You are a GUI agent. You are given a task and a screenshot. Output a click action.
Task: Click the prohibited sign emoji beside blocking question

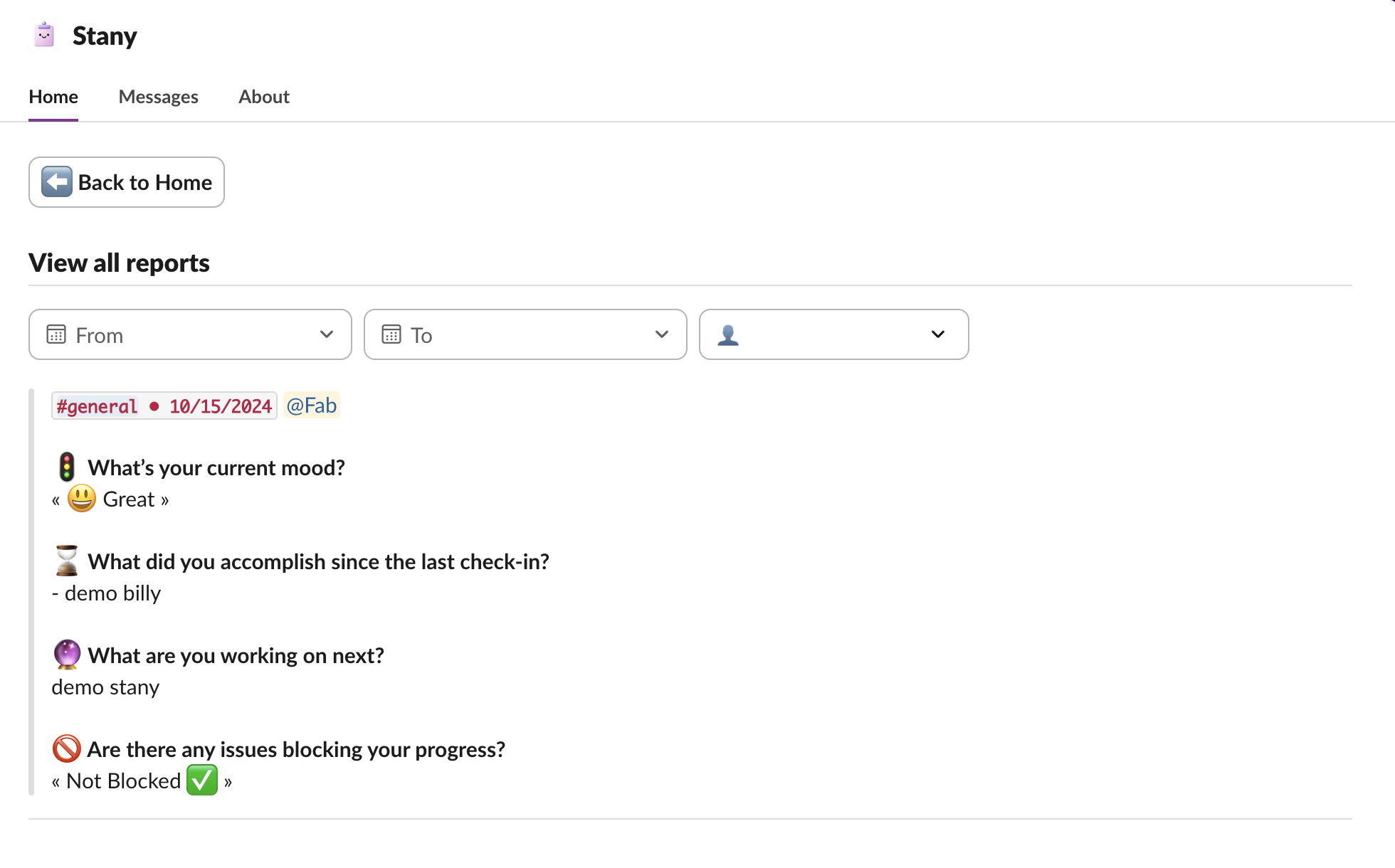[67, 748]
